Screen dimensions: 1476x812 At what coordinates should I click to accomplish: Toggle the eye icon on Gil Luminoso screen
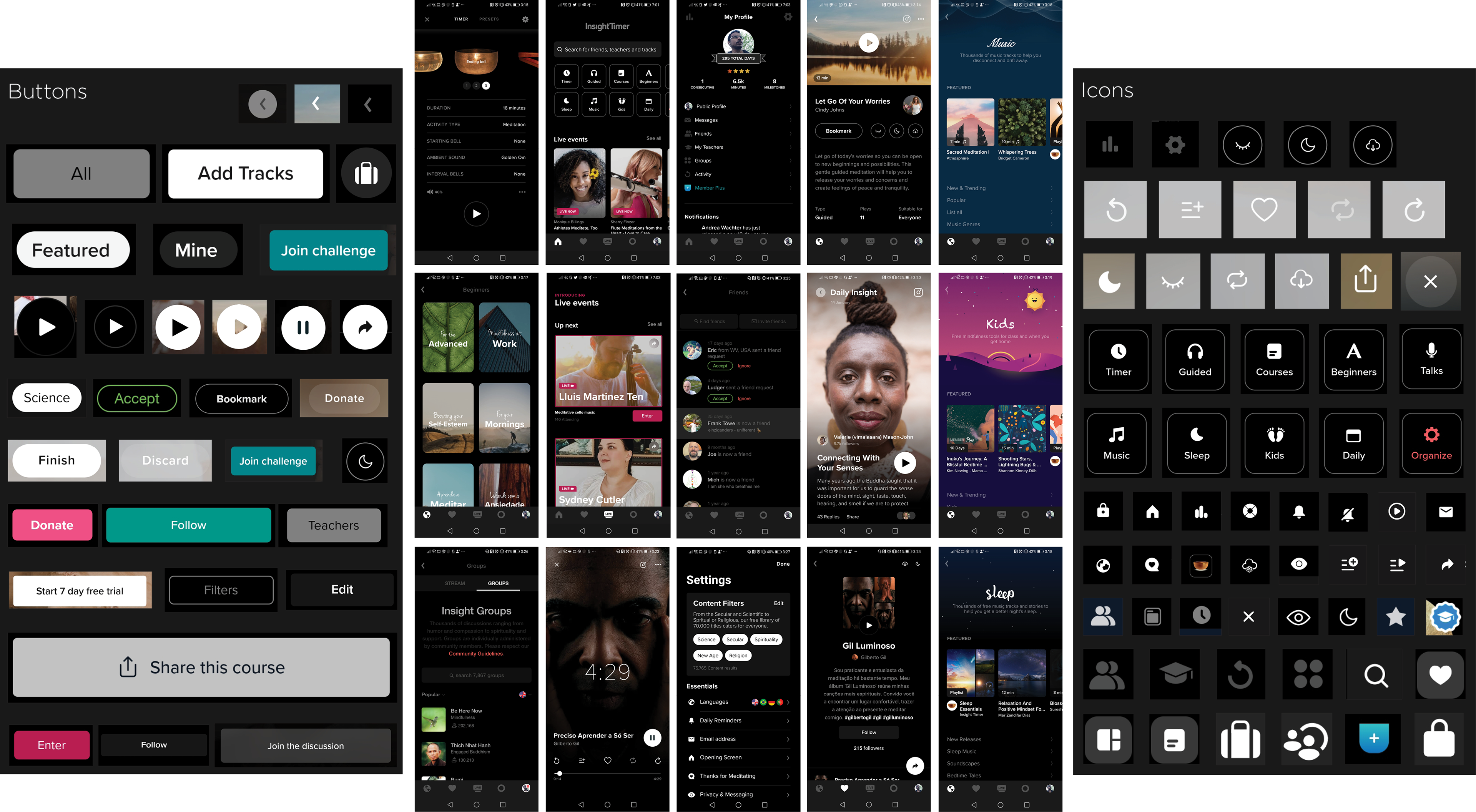click(905, 564)
